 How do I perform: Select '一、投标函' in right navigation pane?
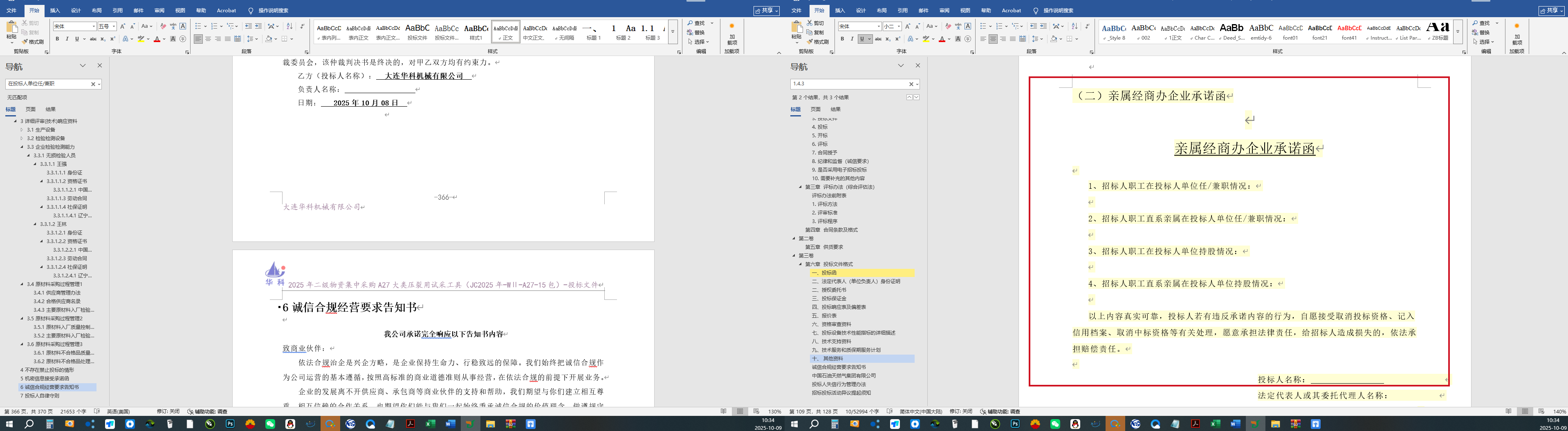[862, 273]
